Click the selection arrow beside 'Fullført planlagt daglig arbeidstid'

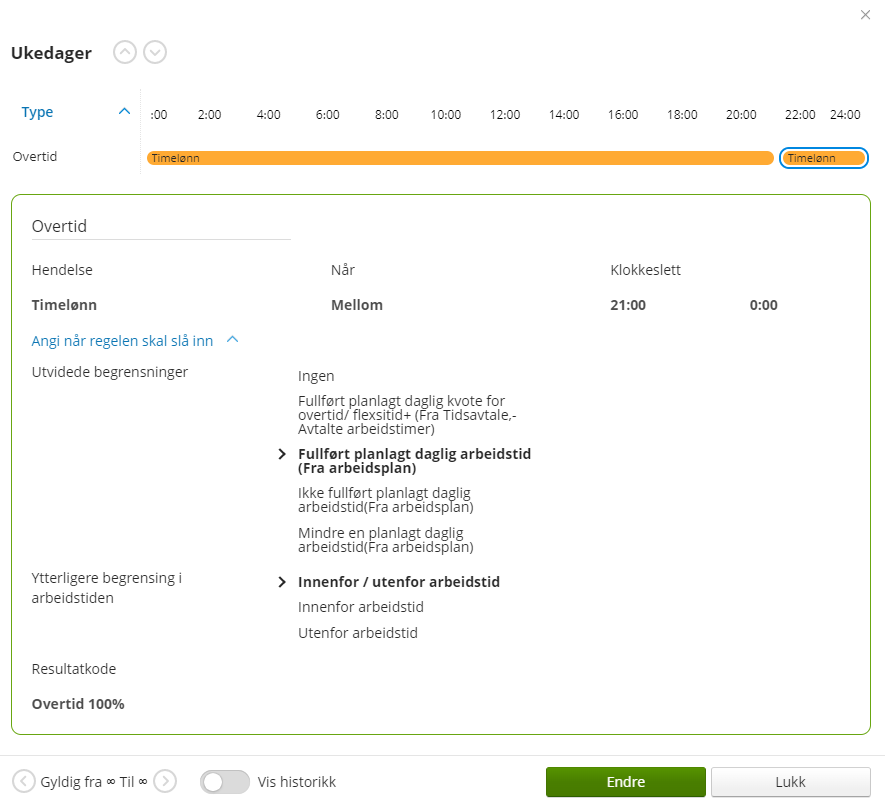[282, 454]
